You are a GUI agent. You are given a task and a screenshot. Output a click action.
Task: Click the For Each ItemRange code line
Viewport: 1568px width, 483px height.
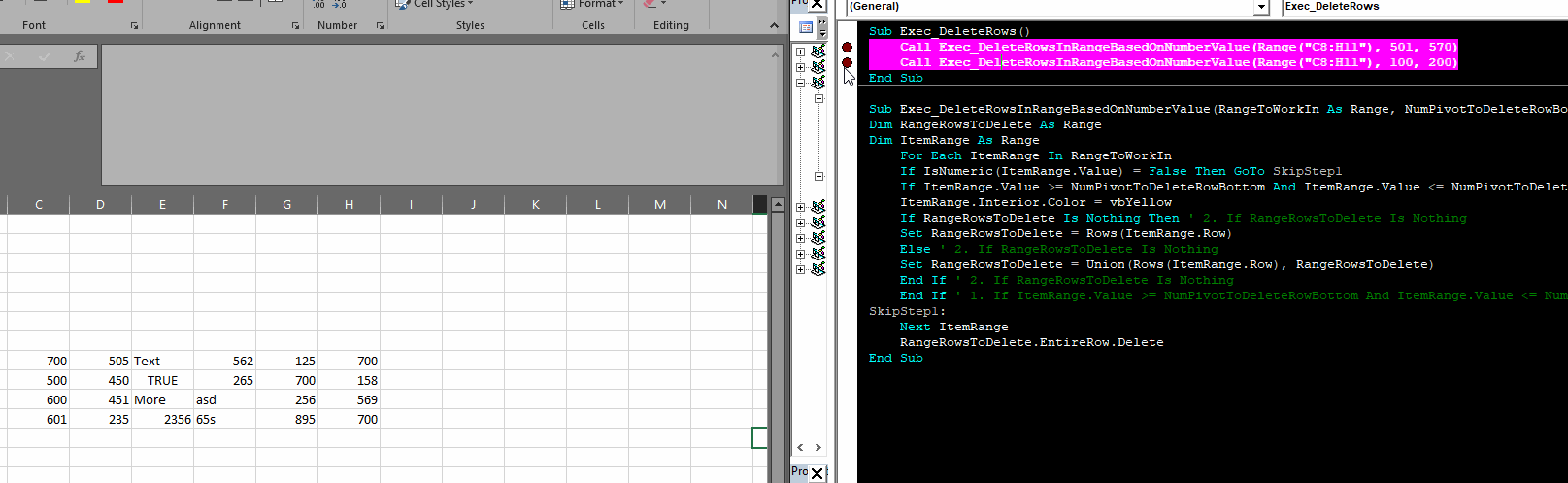pyautogui.click(x=1036, y=155)
